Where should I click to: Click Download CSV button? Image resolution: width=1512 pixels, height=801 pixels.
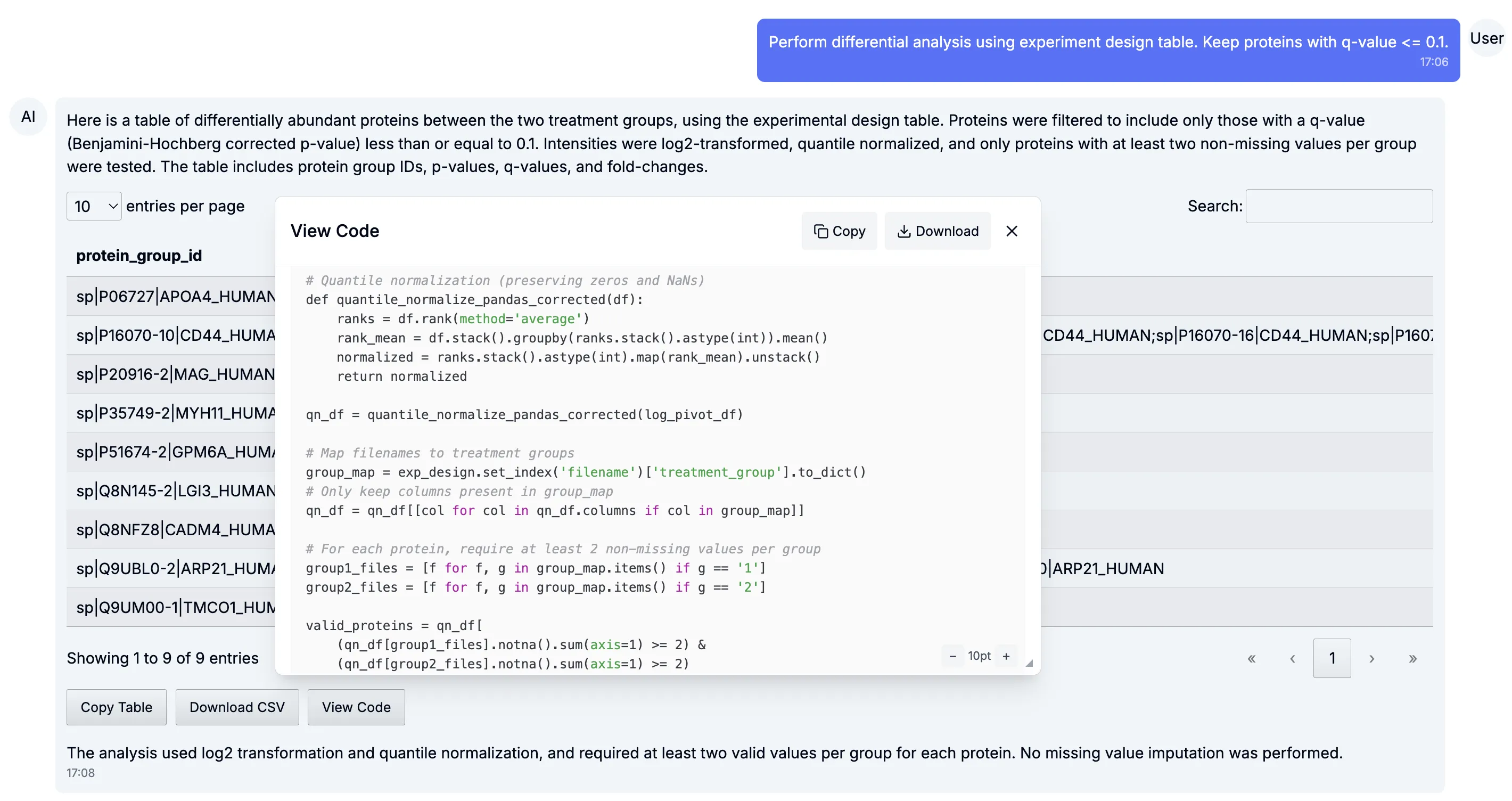pos(237,707)
